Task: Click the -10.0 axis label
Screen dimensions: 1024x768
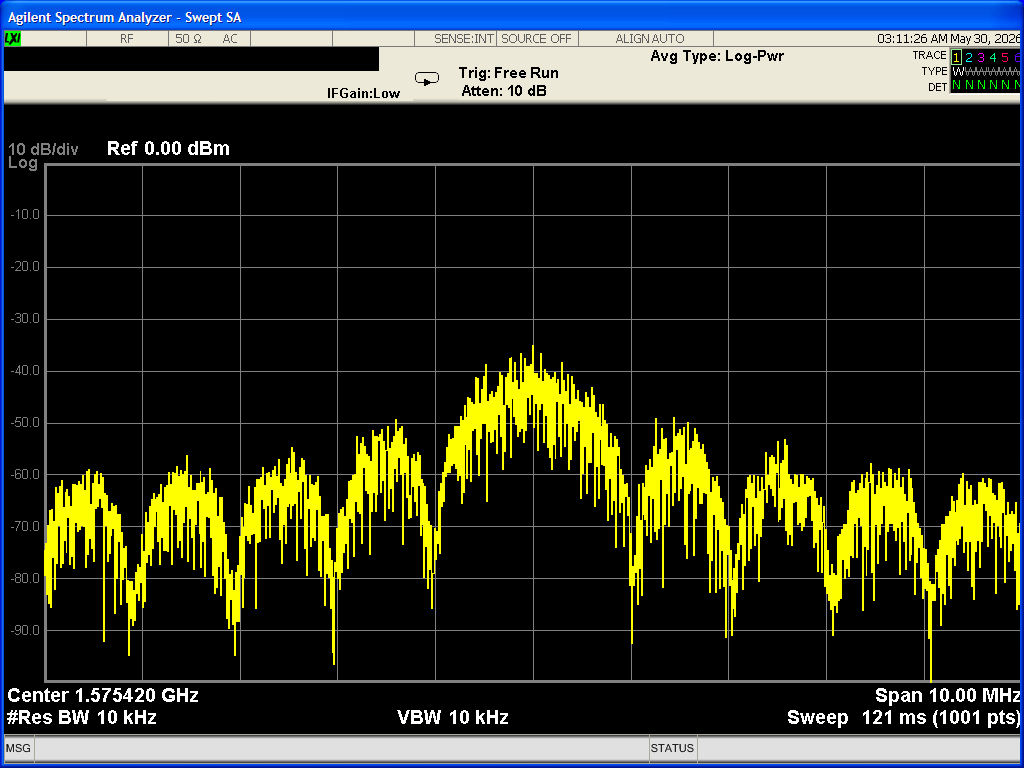Action: 25,215
